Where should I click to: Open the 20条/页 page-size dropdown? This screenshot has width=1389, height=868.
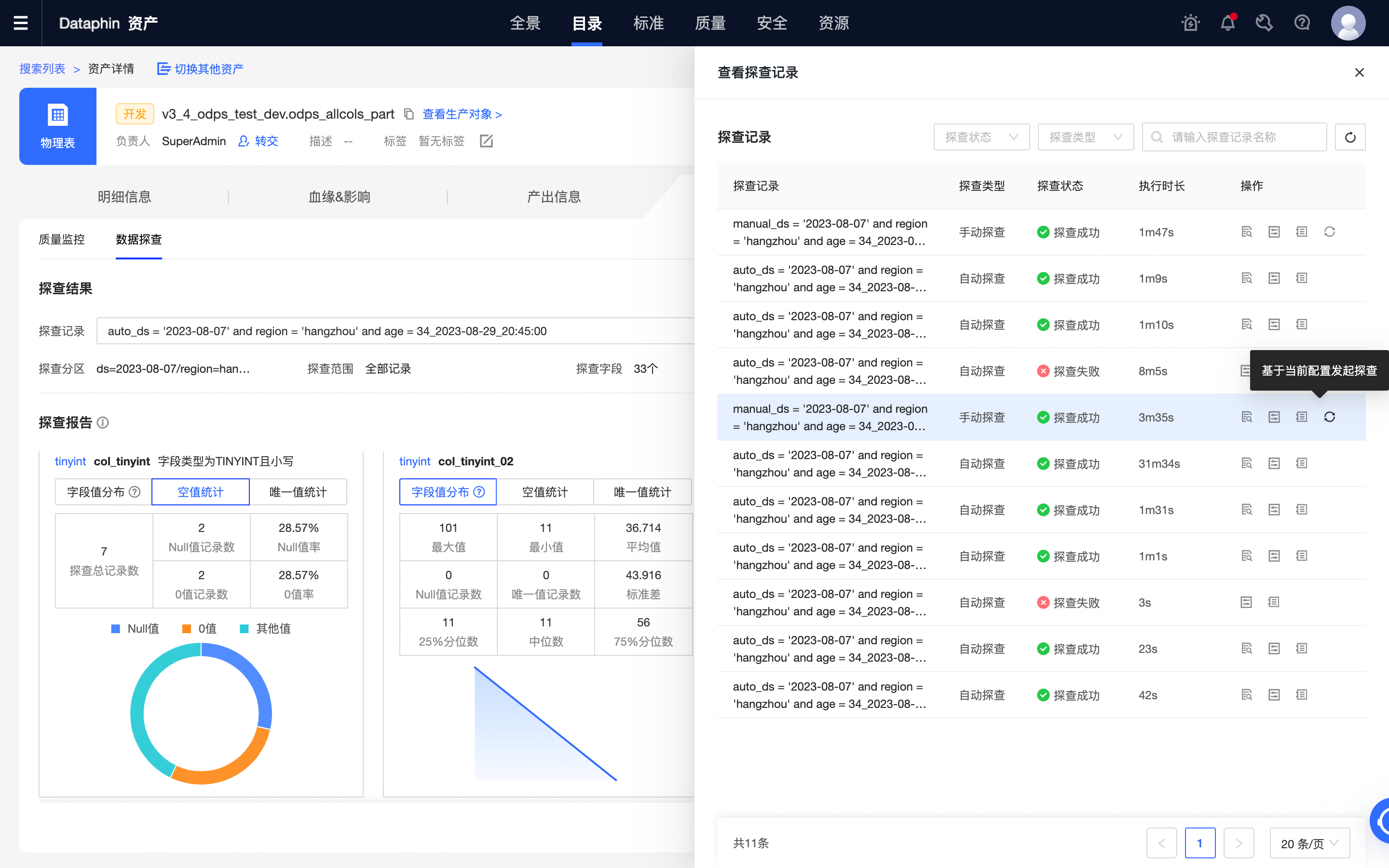pyautogui.click(x=1310, y=843)
